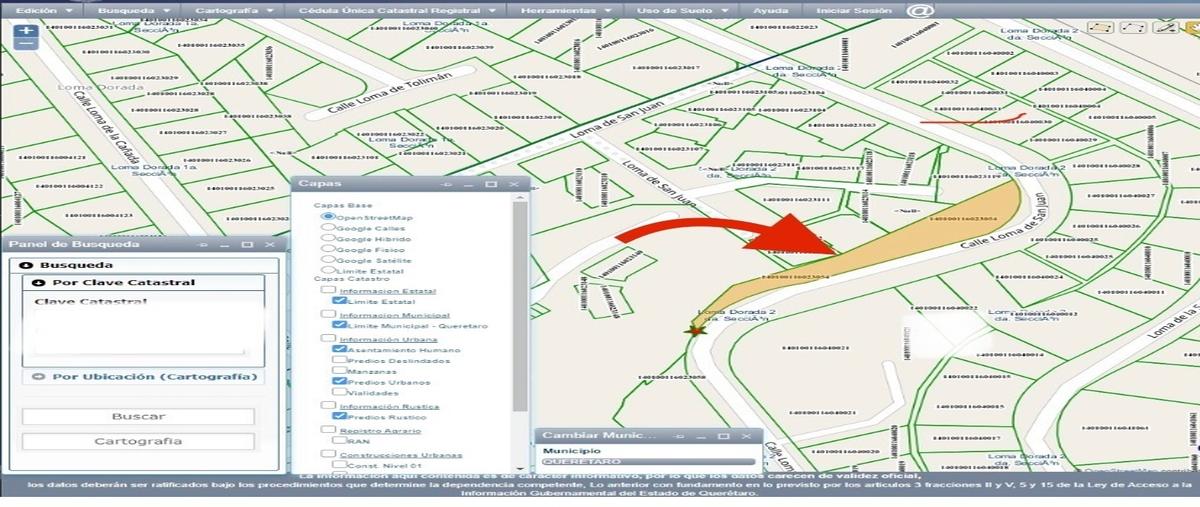
Task: Open the Ayuda menu
Action: coord(770,9)
